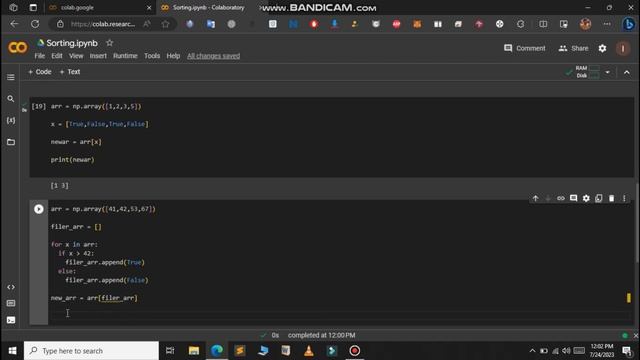The width and height of the screenshot is (640, 360).
Task: Open Task View on taskbar
Action: pos(170,351)
